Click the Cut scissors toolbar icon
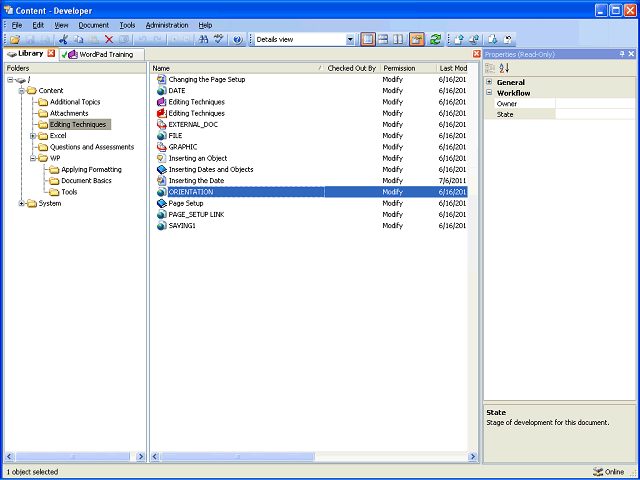This screenshot has width=640, height=480. coord(63,40)
